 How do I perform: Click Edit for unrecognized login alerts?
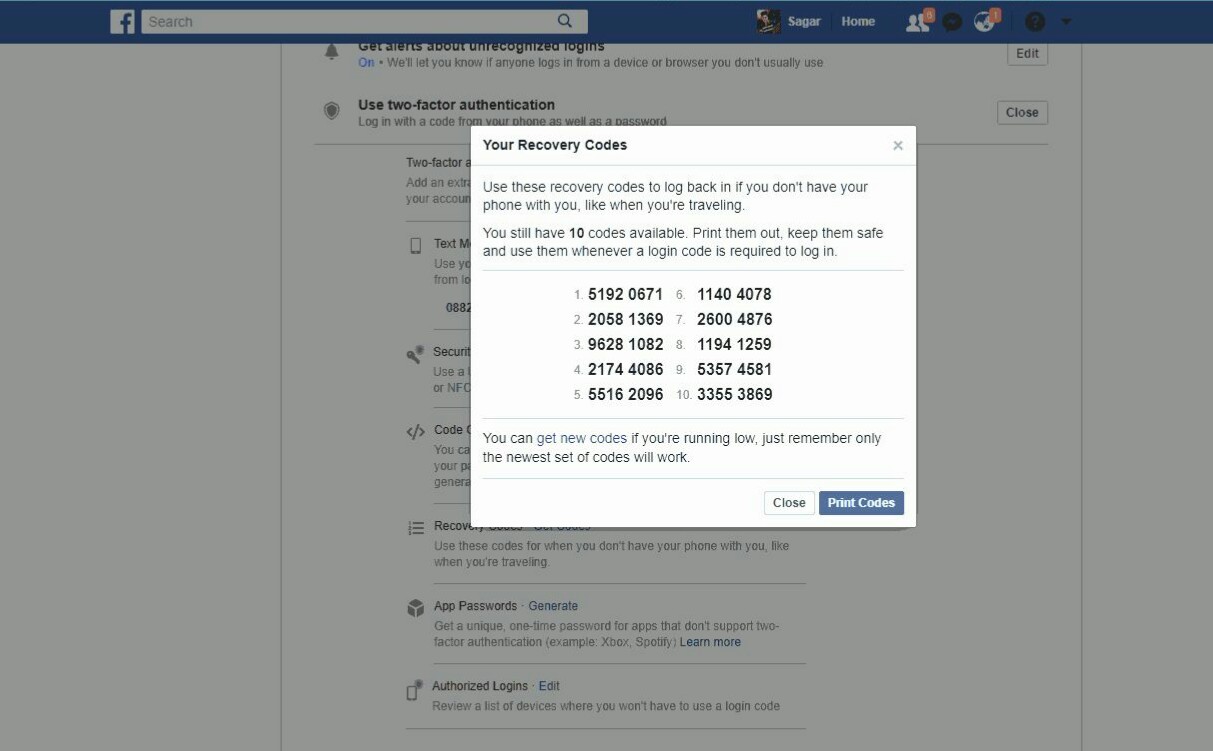1027,54
